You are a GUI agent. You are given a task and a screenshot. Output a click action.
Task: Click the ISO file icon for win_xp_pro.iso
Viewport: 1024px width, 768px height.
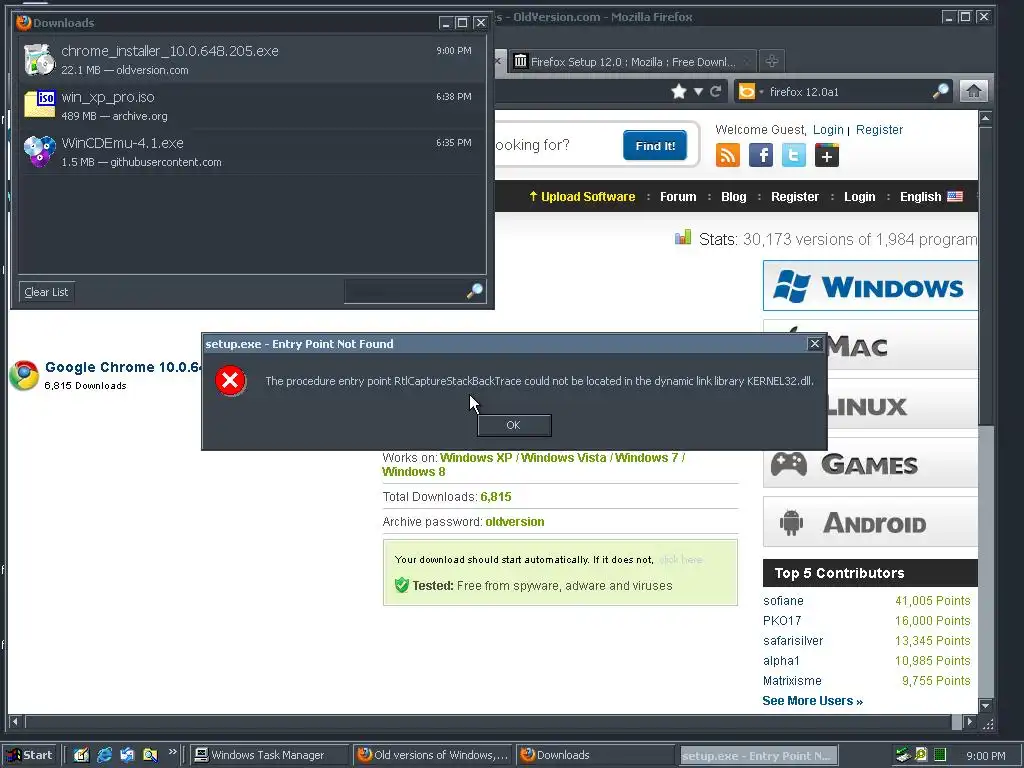(39, 104)
